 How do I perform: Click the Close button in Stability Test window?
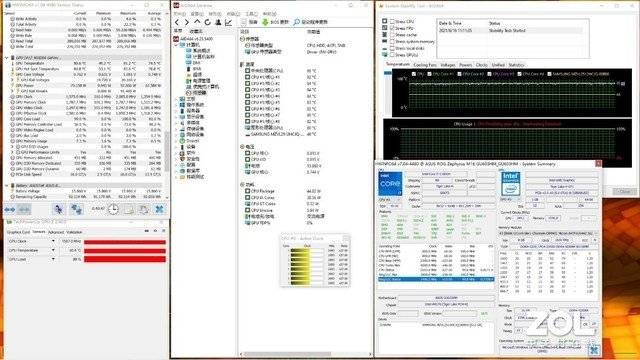(x=624, y=191)
